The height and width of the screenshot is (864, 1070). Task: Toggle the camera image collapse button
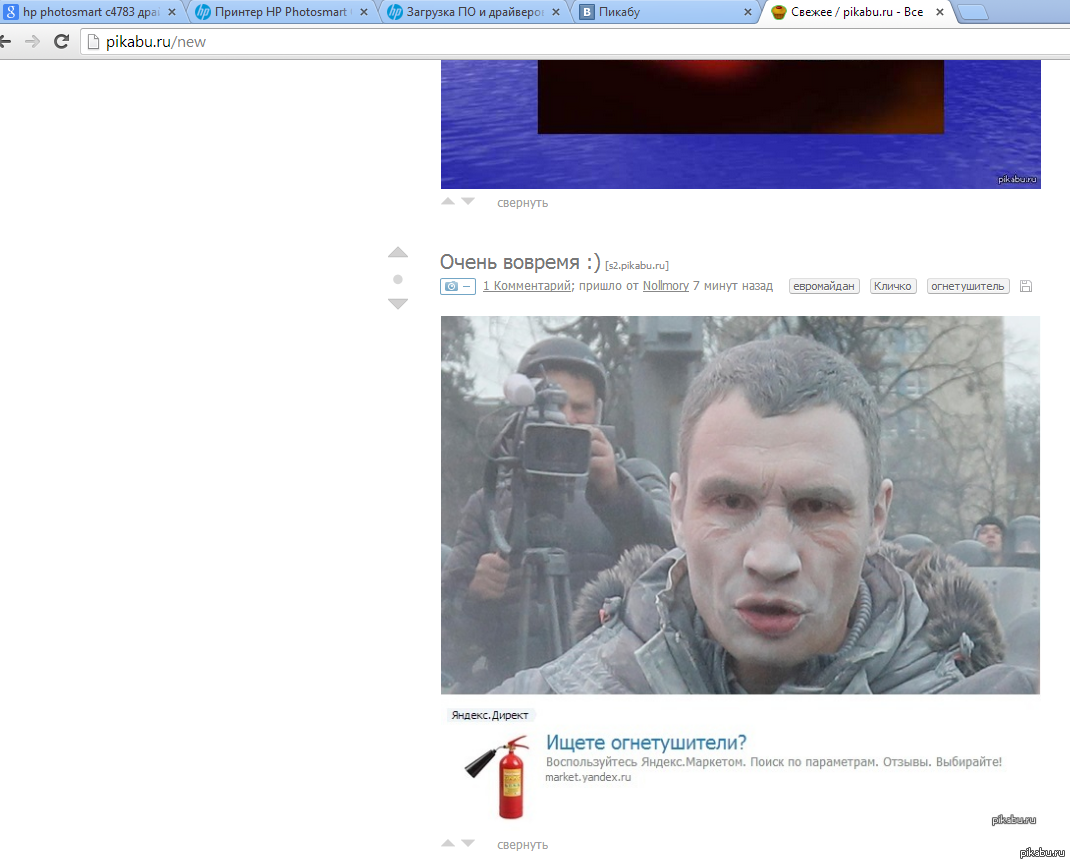(457, 286)
